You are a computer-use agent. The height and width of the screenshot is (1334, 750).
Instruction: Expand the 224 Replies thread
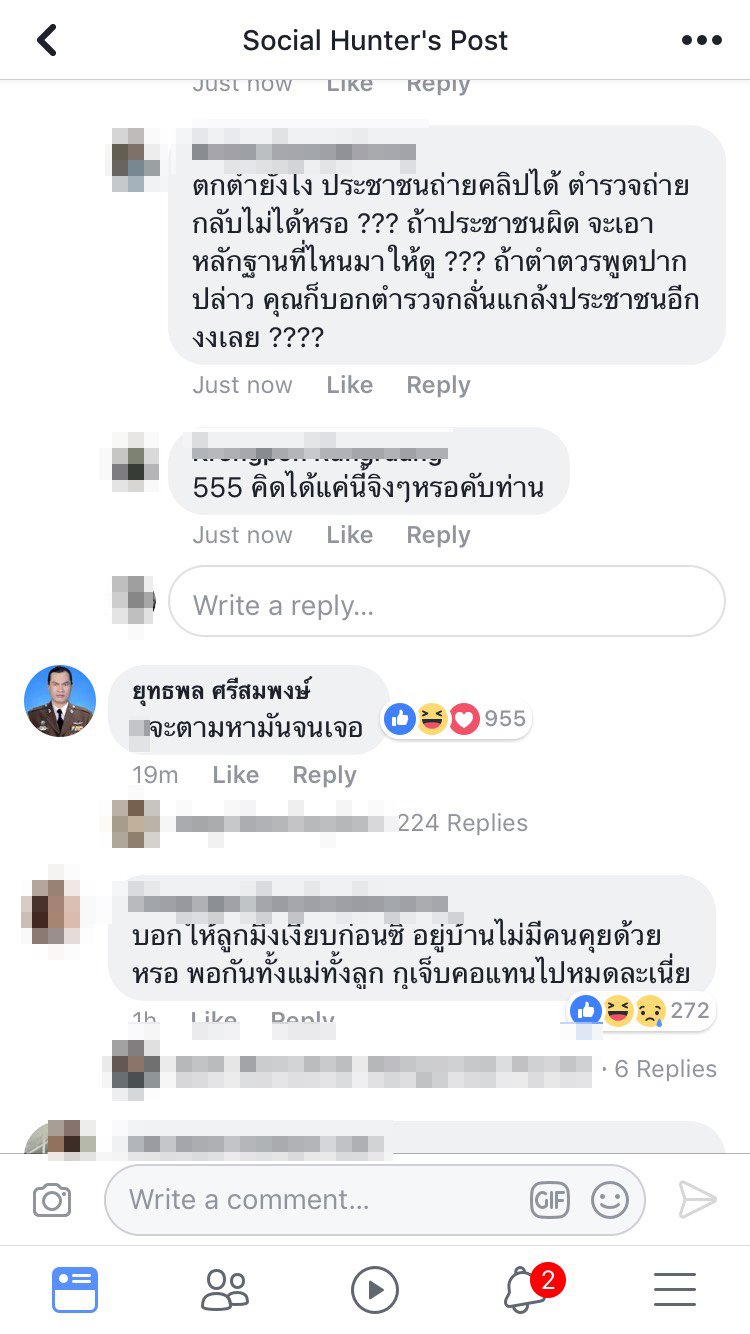pos(462,823)
